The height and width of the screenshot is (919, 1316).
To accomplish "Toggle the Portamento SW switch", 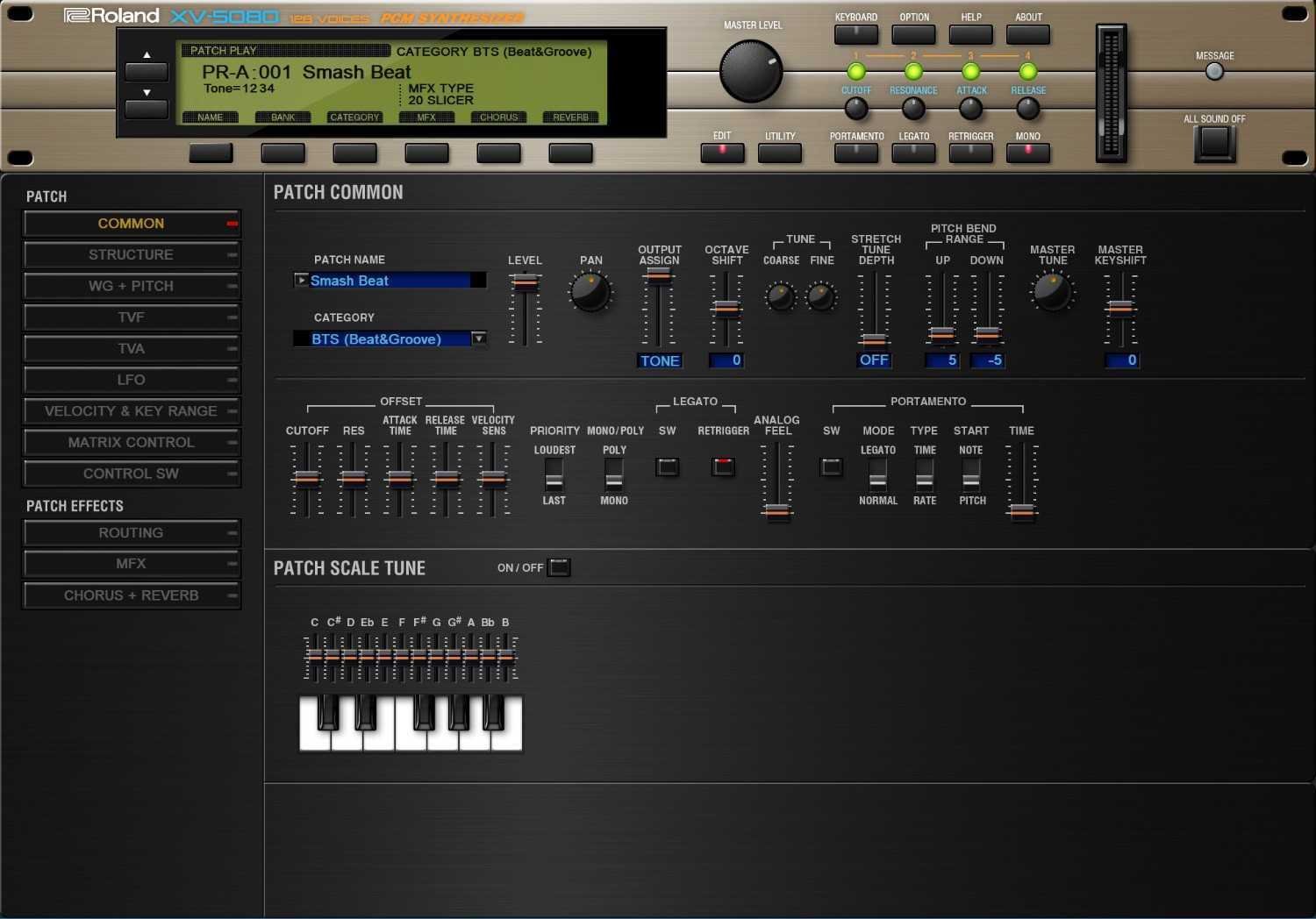I will (x=831, y=467).
